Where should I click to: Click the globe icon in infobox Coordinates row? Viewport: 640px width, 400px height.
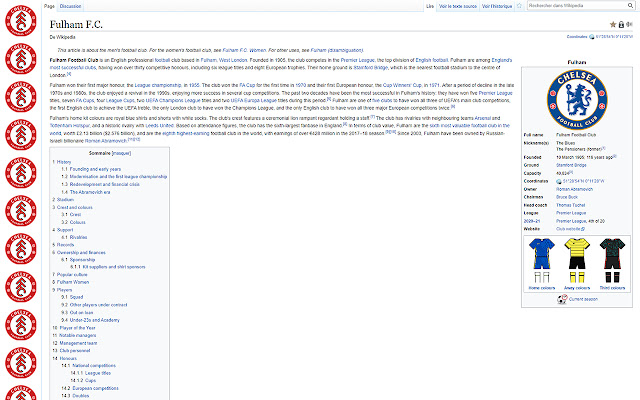[559, 181]
